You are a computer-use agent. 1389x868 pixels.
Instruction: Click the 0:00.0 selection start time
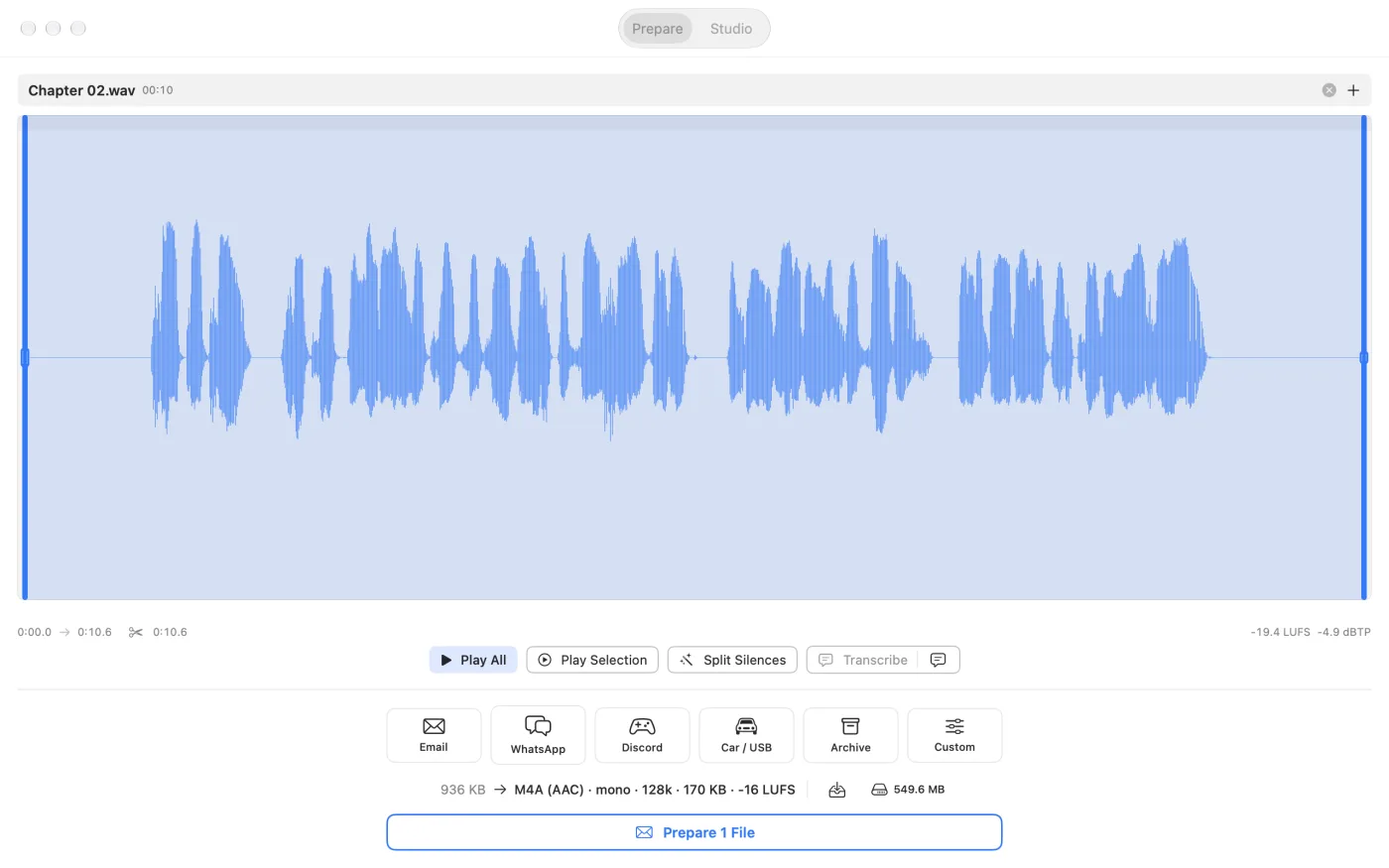point(35,632)
